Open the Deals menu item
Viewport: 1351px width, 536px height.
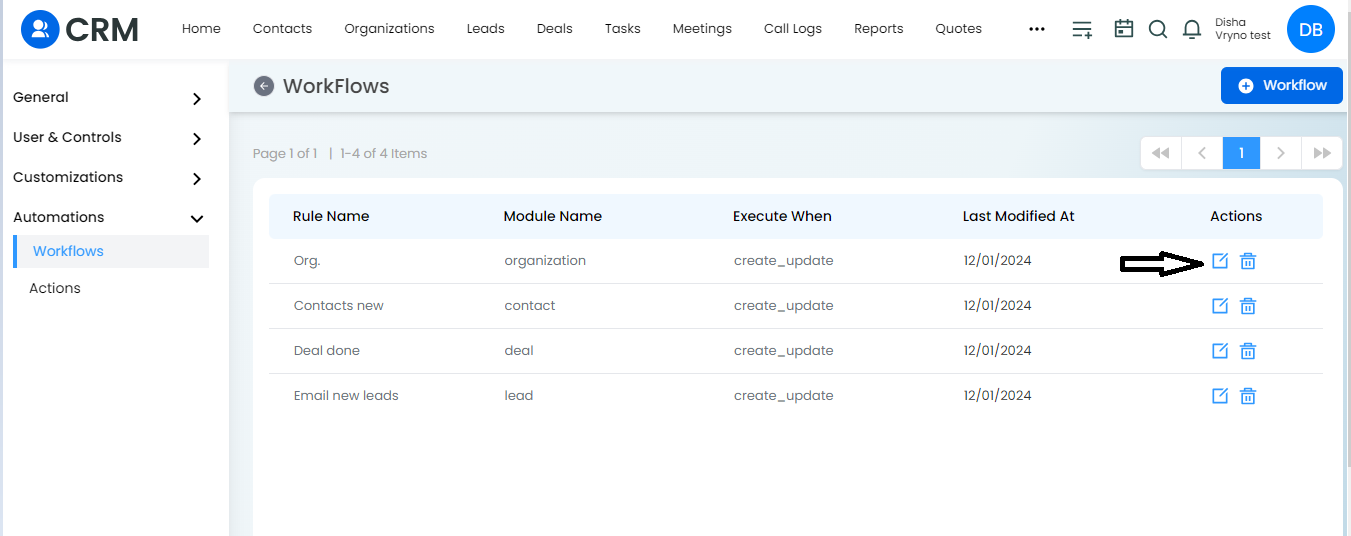(x=554, y=29)
